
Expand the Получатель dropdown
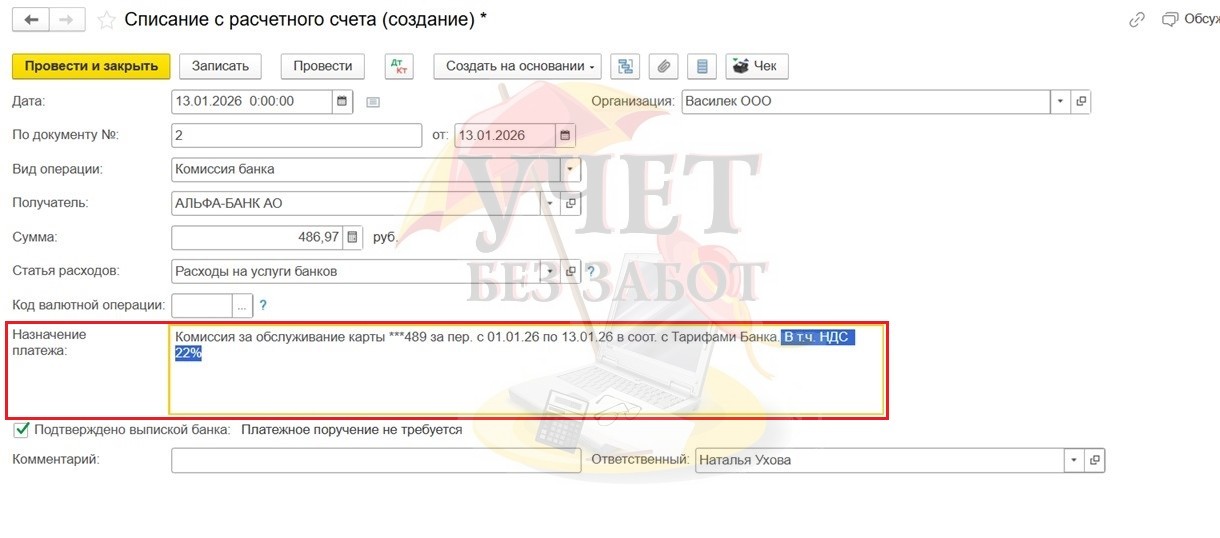[x=551, y=203]
